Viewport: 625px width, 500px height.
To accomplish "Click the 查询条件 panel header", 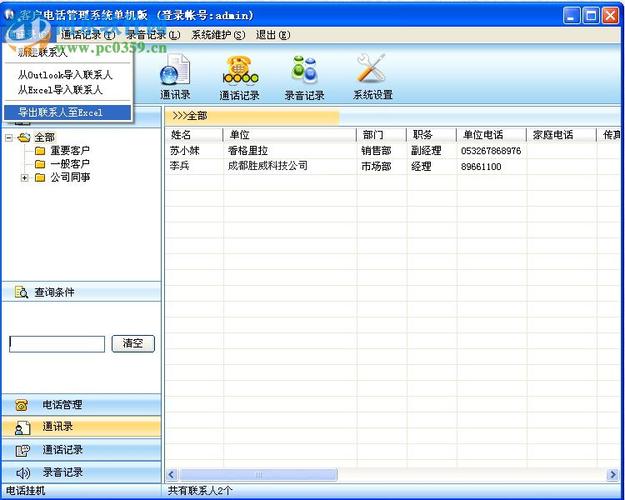I will (81, 292).
